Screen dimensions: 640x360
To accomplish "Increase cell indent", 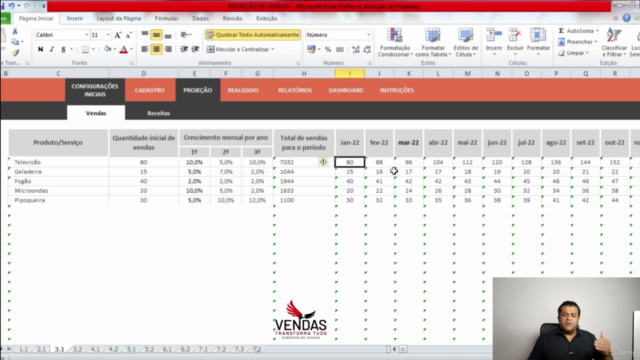I will pyautogui.click(x=196, y=49).
